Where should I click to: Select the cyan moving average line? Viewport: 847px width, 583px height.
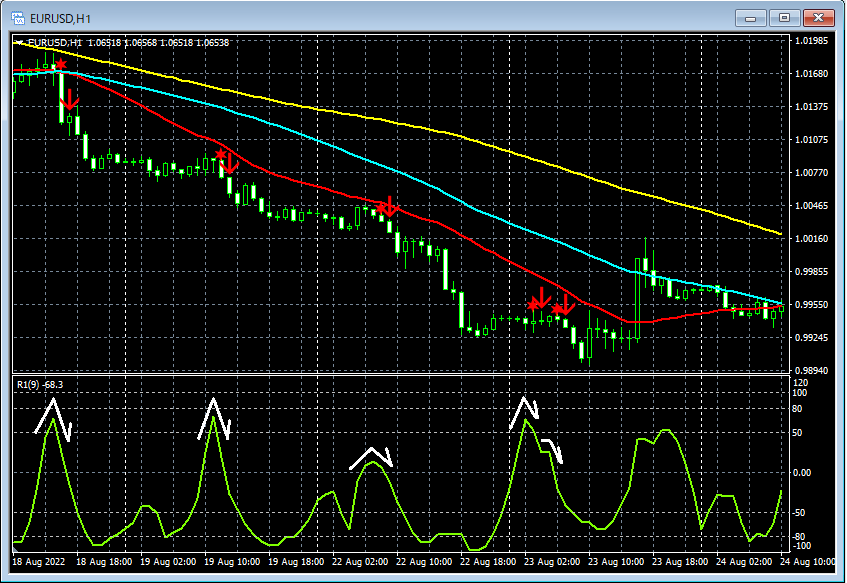(x=378, y=162)
